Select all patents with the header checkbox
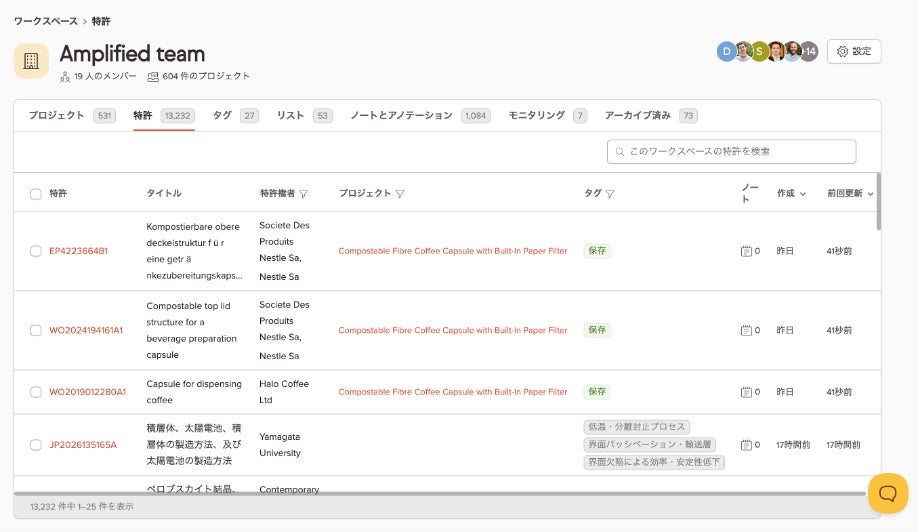The width and height of the screenshot is (918, 532). pyautogui.click(x=36, y=194)
